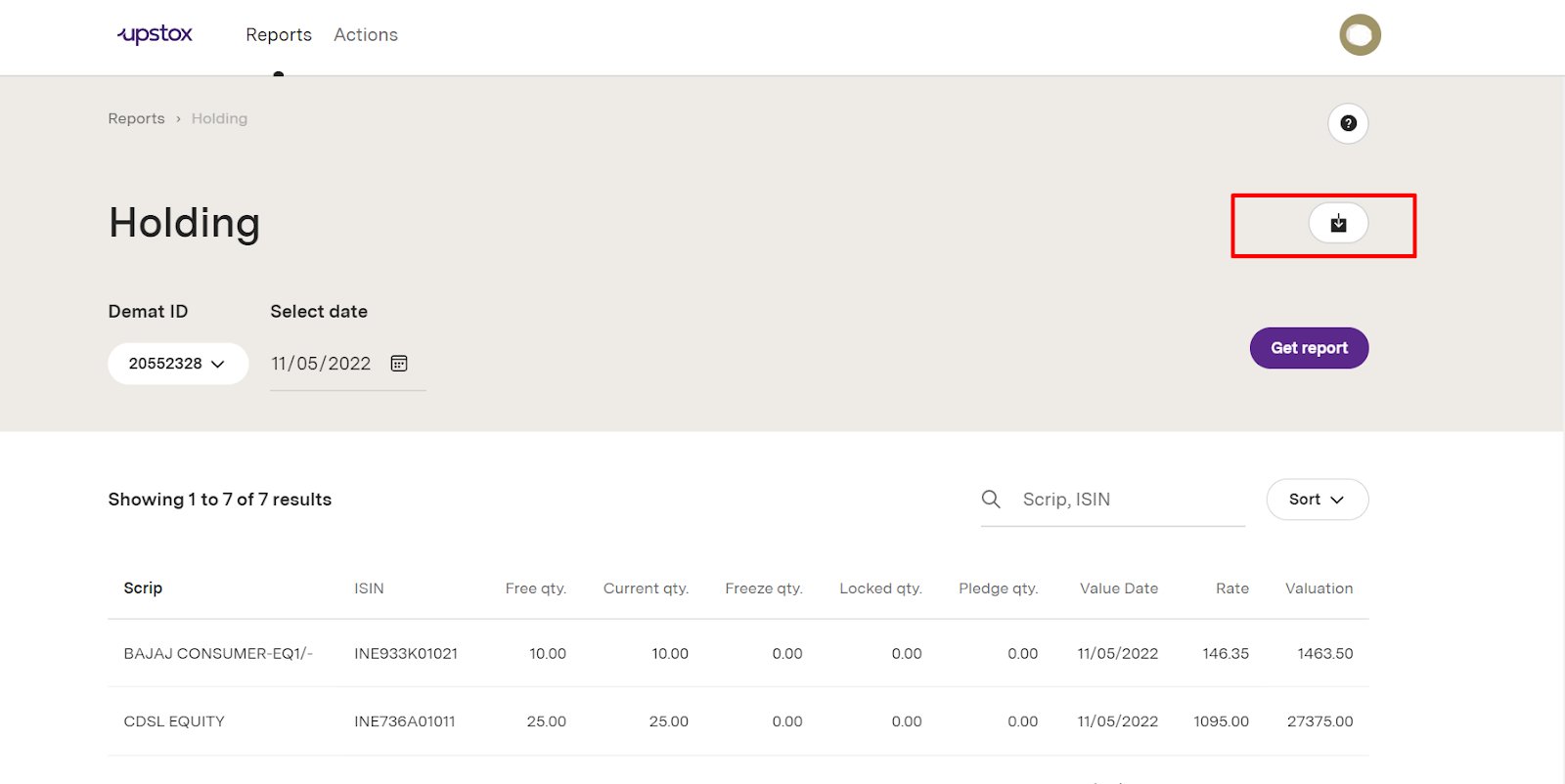Viewport: 1565px width, 784px height.
Task: Select the BAJAJ CONSUMER-EQ1/- row
Action: coord(218,653)
